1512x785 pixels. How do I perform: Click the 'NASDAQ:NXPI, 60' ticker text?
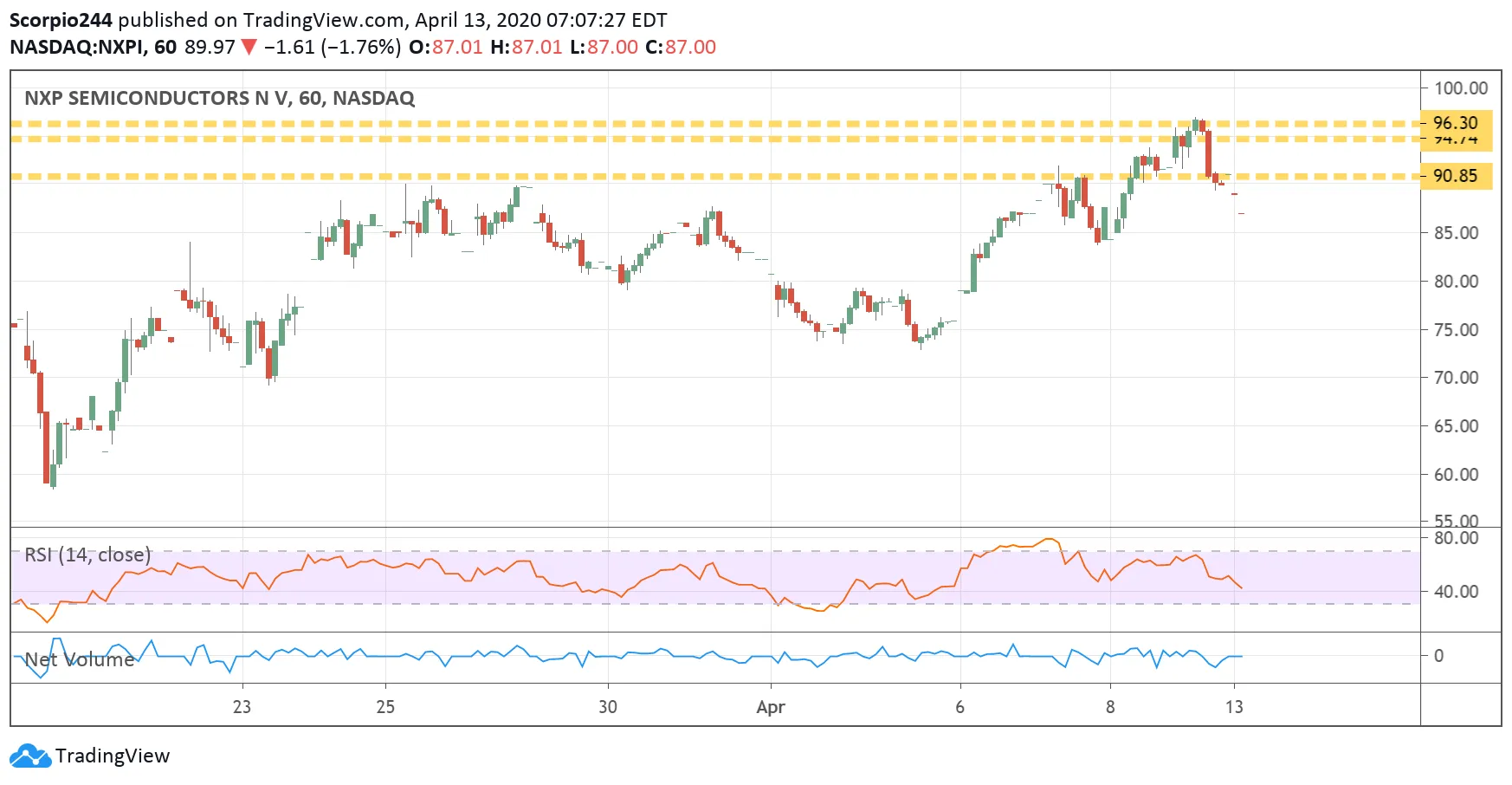click(94, 47)
